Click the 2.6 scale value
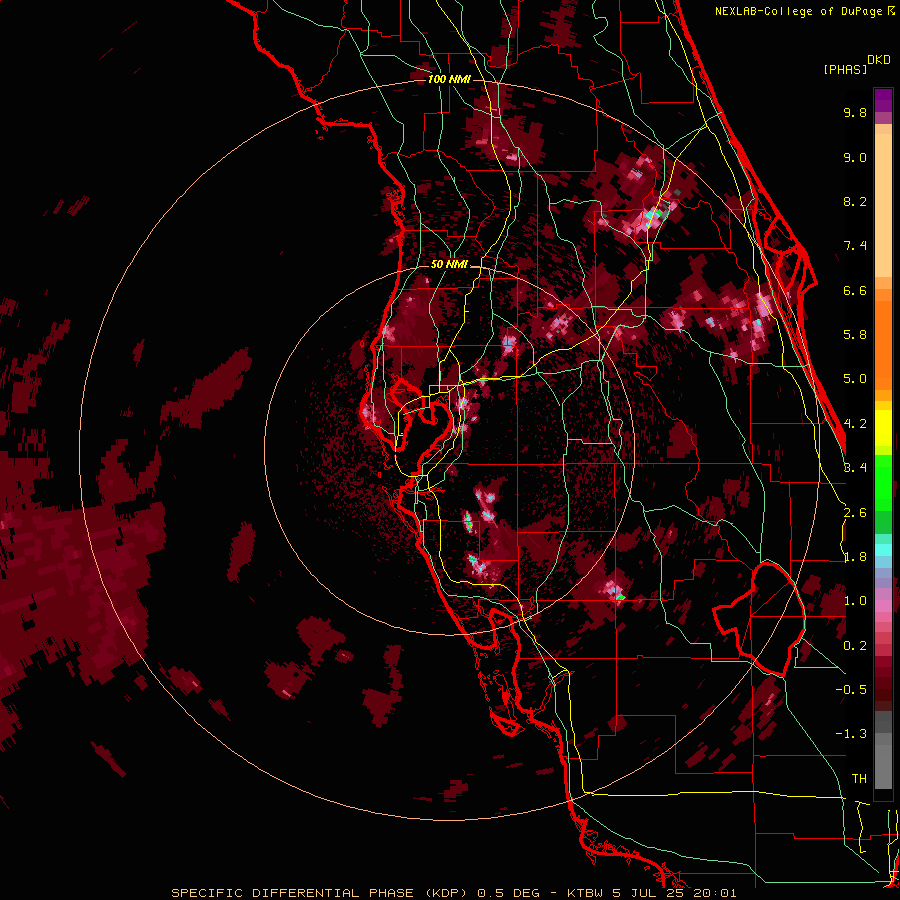The image size is (900, 900). coord(855,512)
